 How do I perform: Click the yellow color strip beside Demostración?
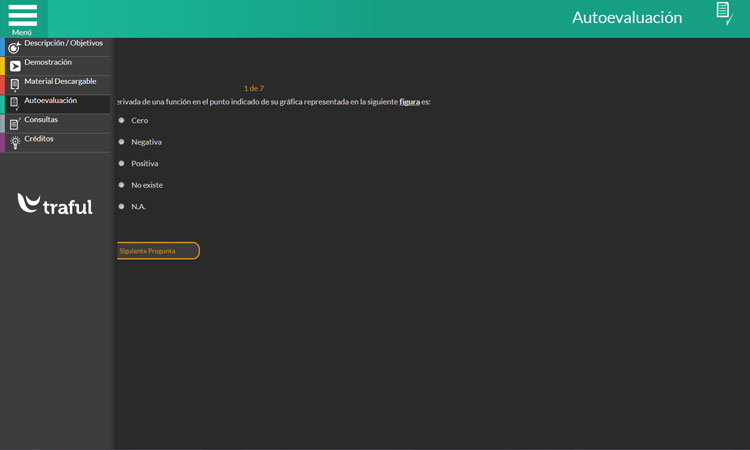coord(2,66)
